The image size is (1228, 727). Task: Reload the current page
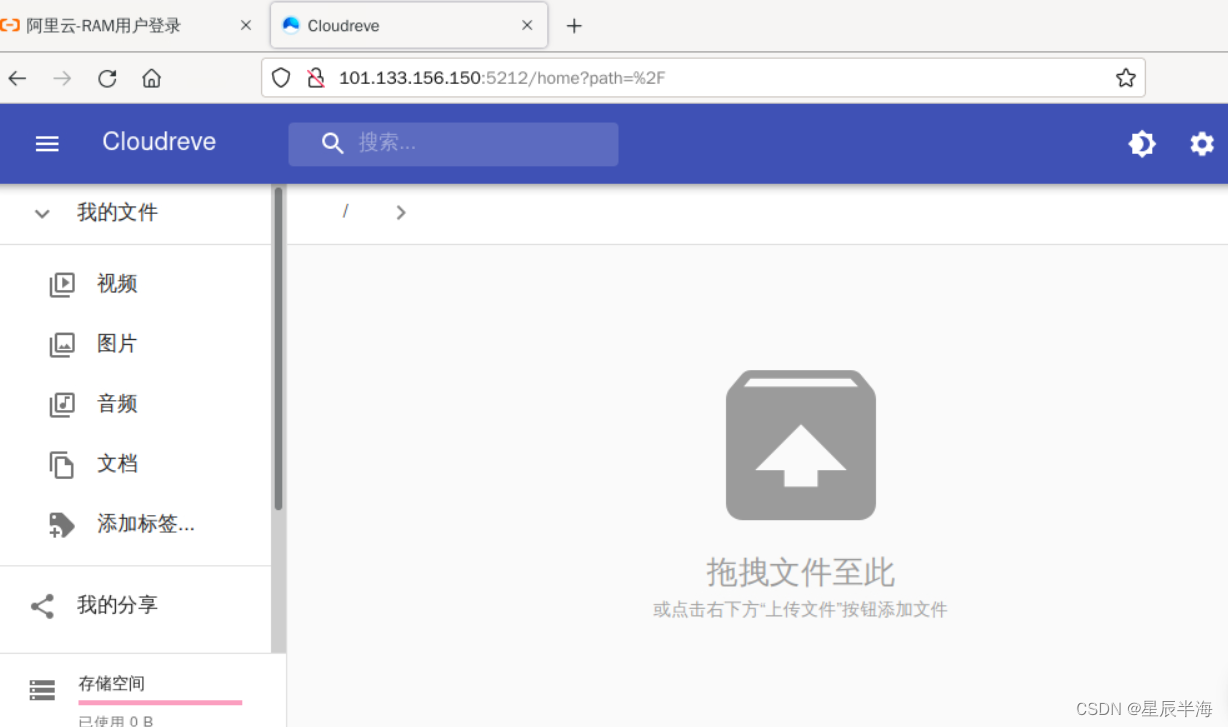[x=107, y=78]
